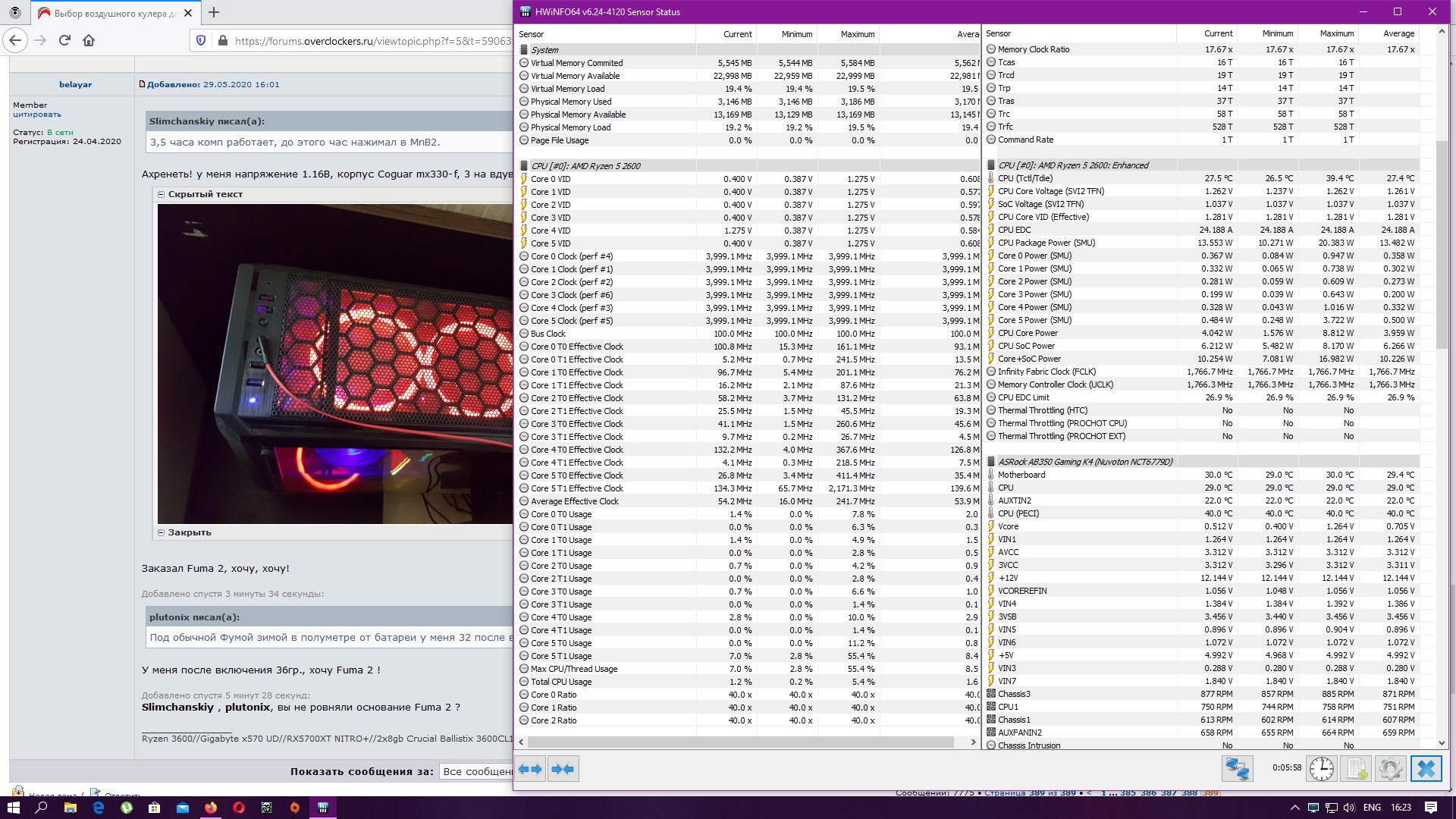1456x819 pixels.
Task: Start logging with the spreadsheet plus icon
Action: pyautogui.click(x=1356, y=769)
